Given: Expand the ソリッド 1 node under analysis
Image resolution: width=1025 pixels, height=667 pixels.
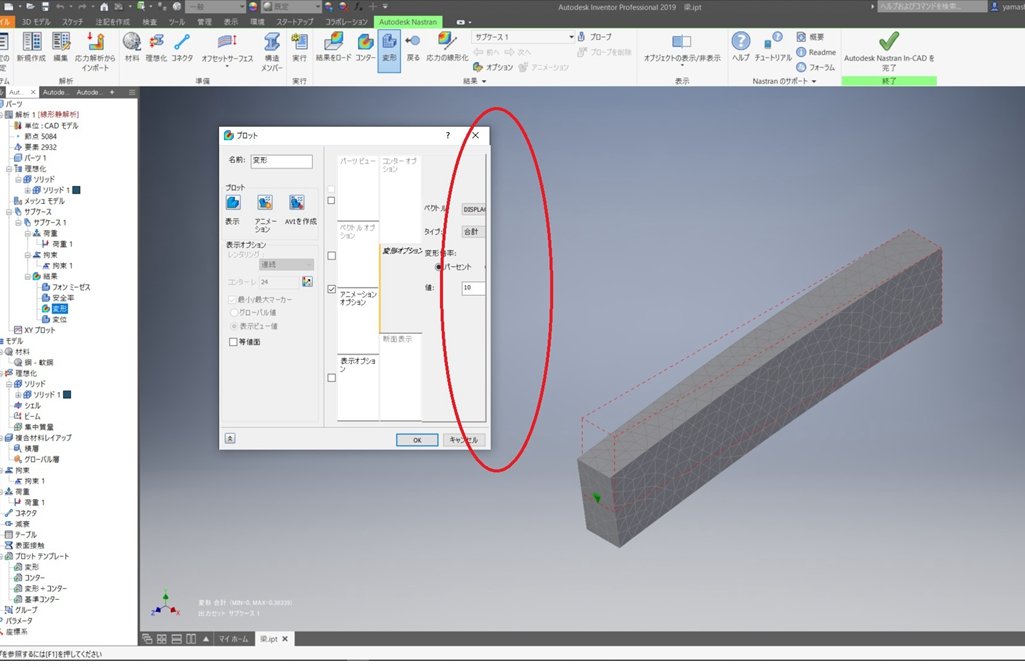Looking at the screenshot, I should [x=27, y=190].
